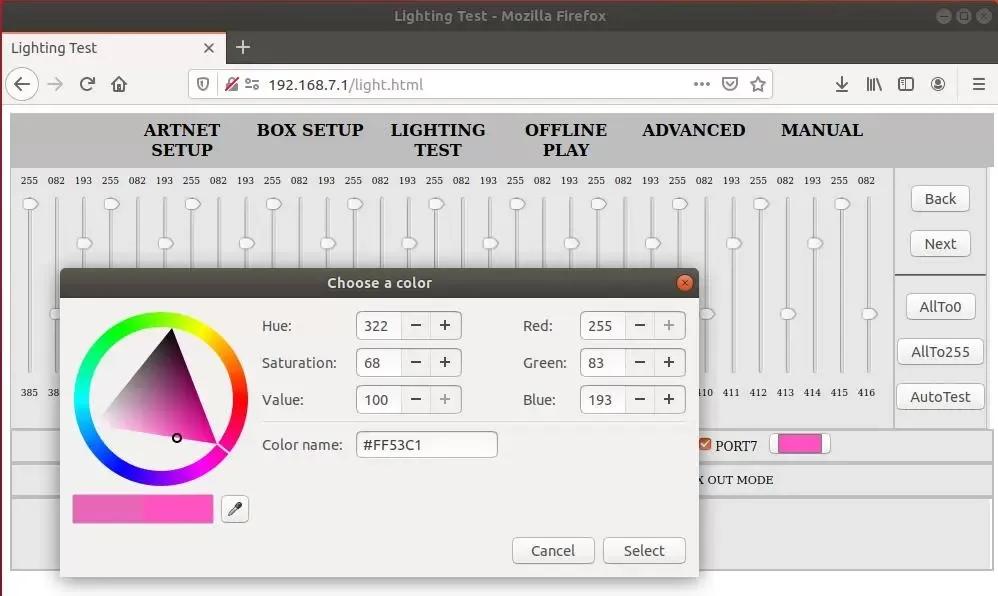
Task: Switch to the OFFLINE PLAY page
Action: (566, 140)
